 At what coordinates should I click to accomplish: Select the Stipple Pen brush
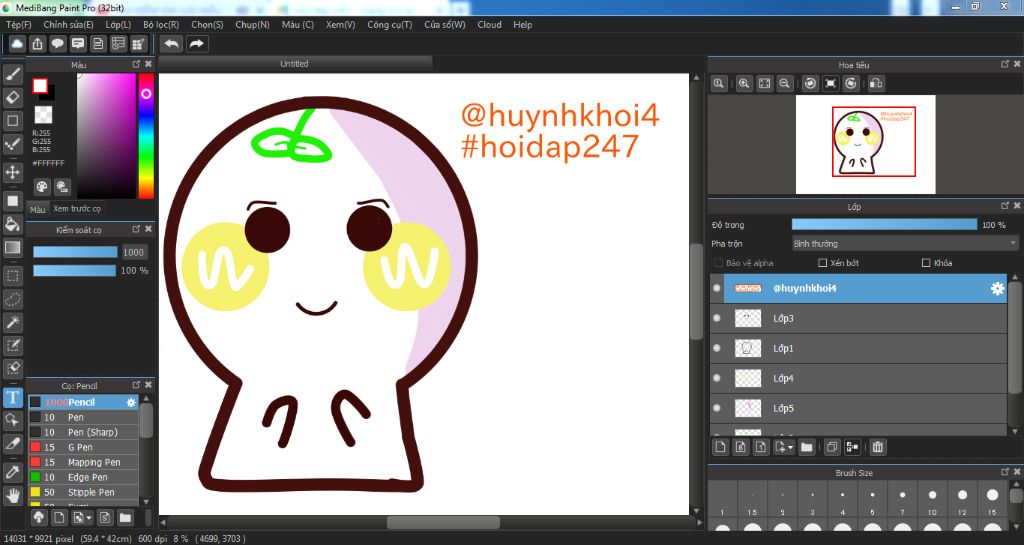[x=83, y=492]
